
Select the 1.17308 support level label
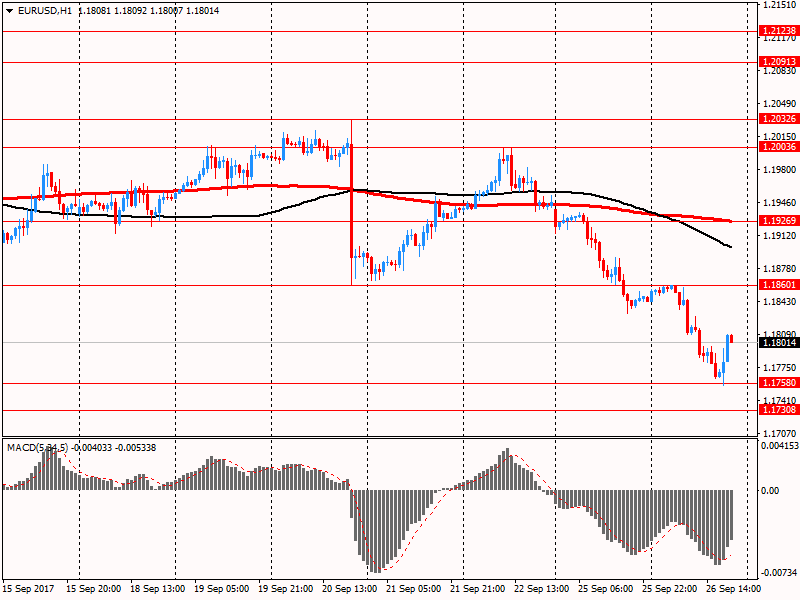pos(779,410)
